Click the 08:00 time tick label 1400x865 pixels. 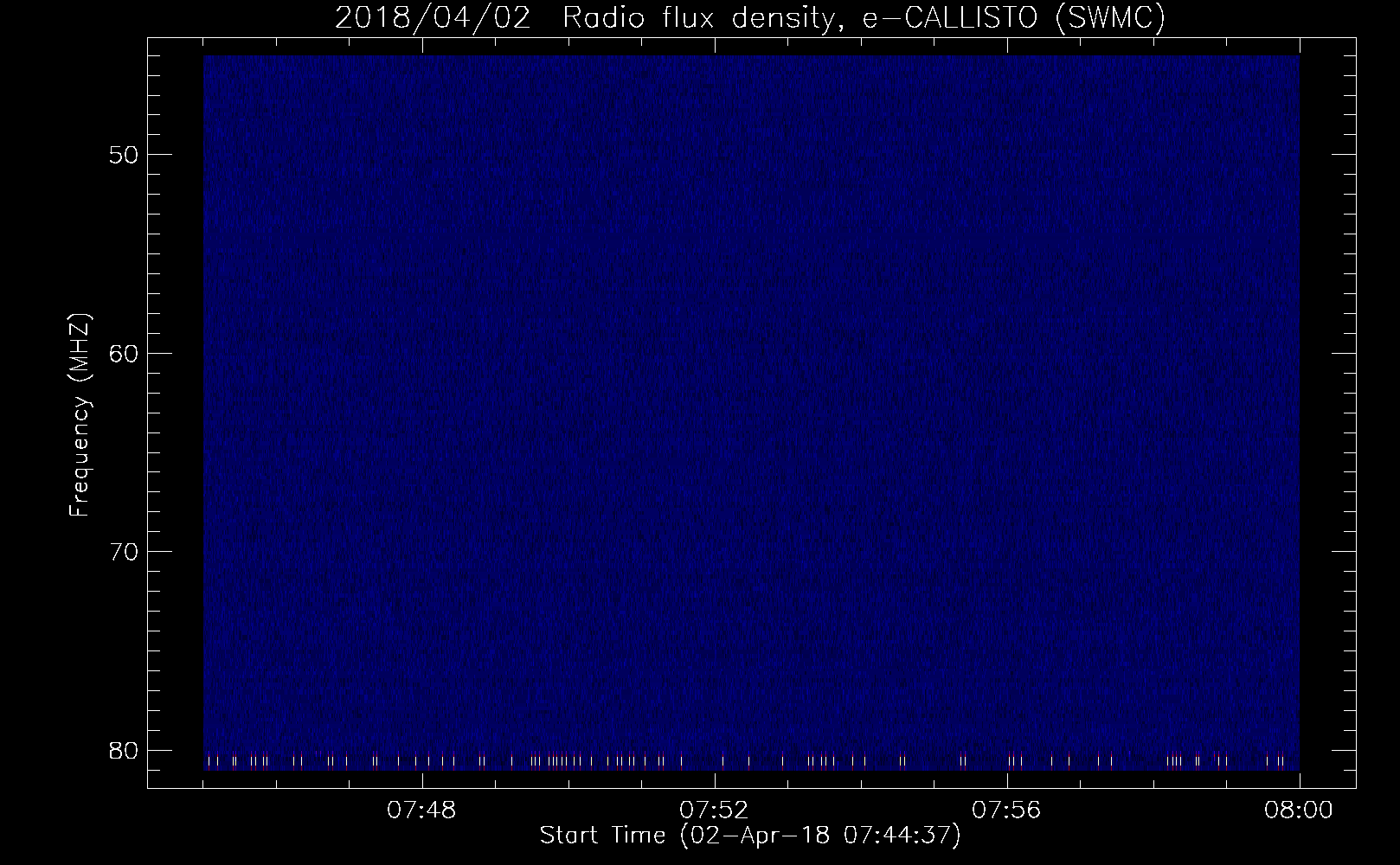pos(1300,811)
